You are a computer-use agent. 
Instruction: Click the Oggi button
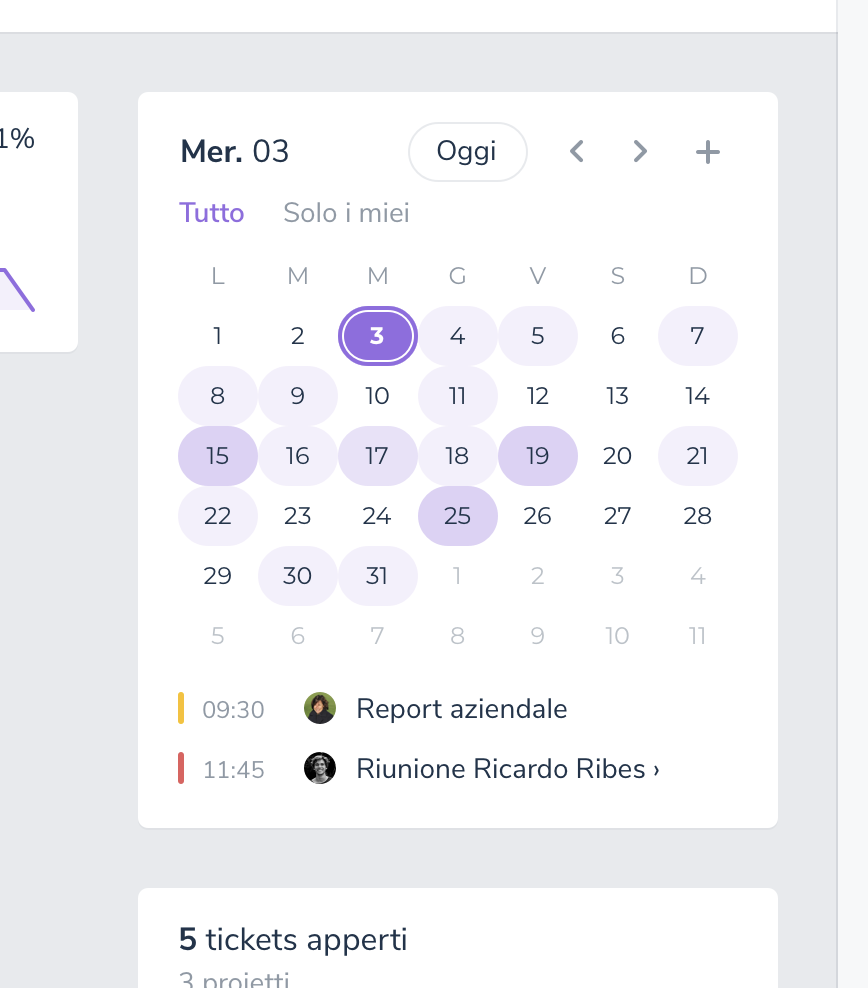point(467,152)
